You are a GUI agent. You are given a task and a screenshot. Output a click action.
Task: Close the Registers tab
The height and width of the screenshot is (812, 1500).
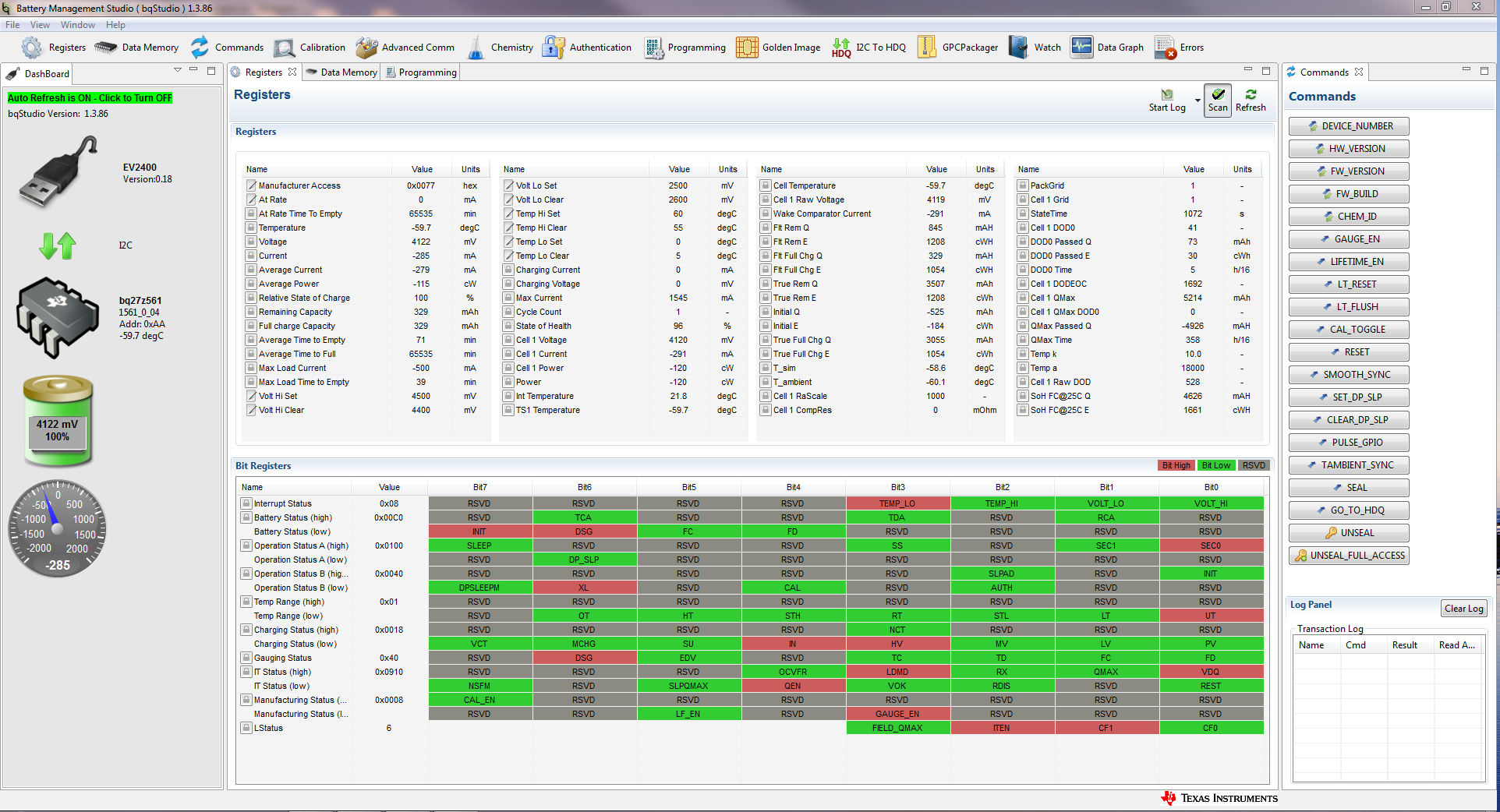tap(292, 72)
